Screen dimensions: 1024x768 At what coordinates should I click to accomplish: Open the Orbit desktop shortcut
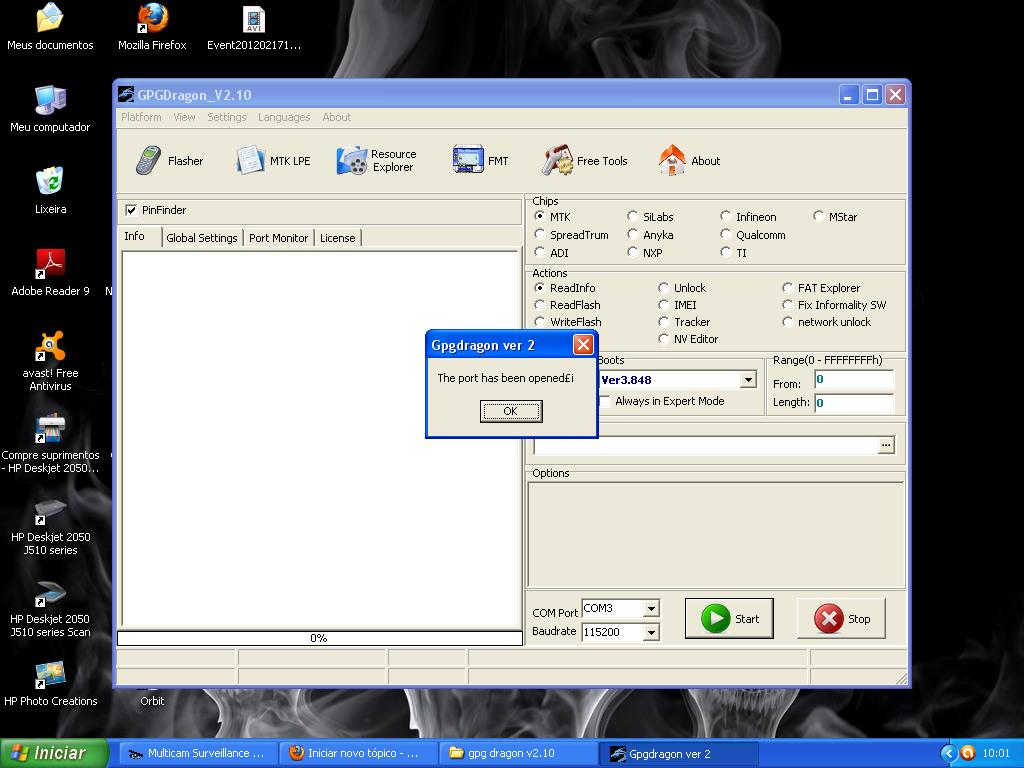[152, 700]
